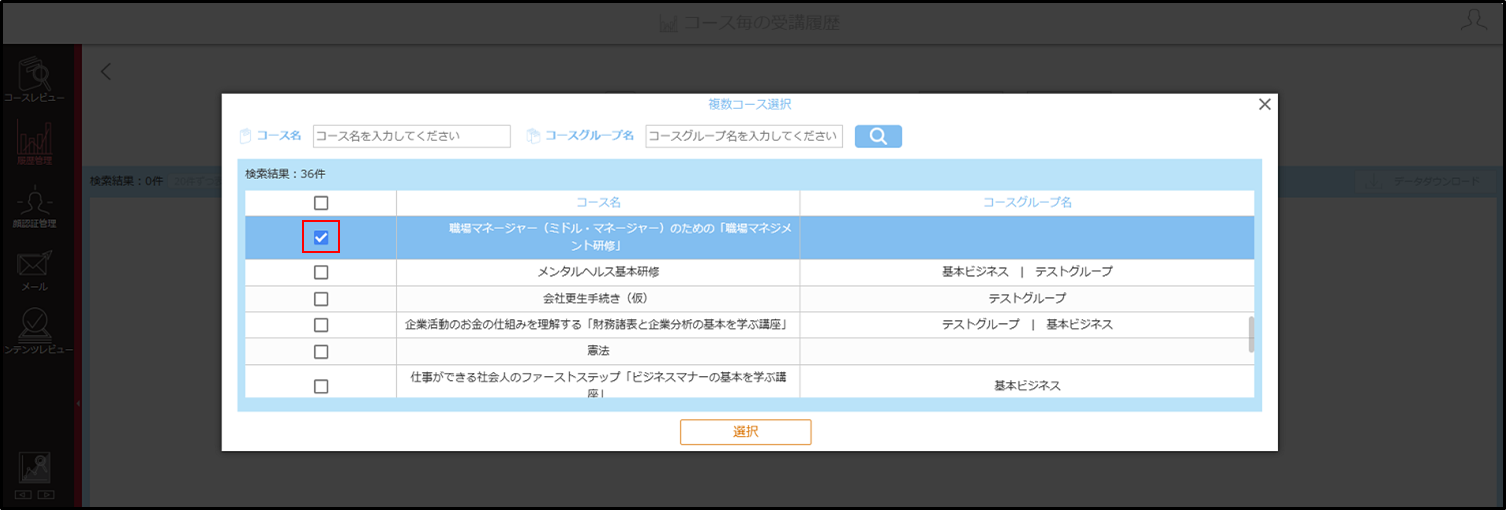Click the 企業活動のお金の仕組み course name
Viewport: 1506px width, 510px height.
[x=598, y=325]
